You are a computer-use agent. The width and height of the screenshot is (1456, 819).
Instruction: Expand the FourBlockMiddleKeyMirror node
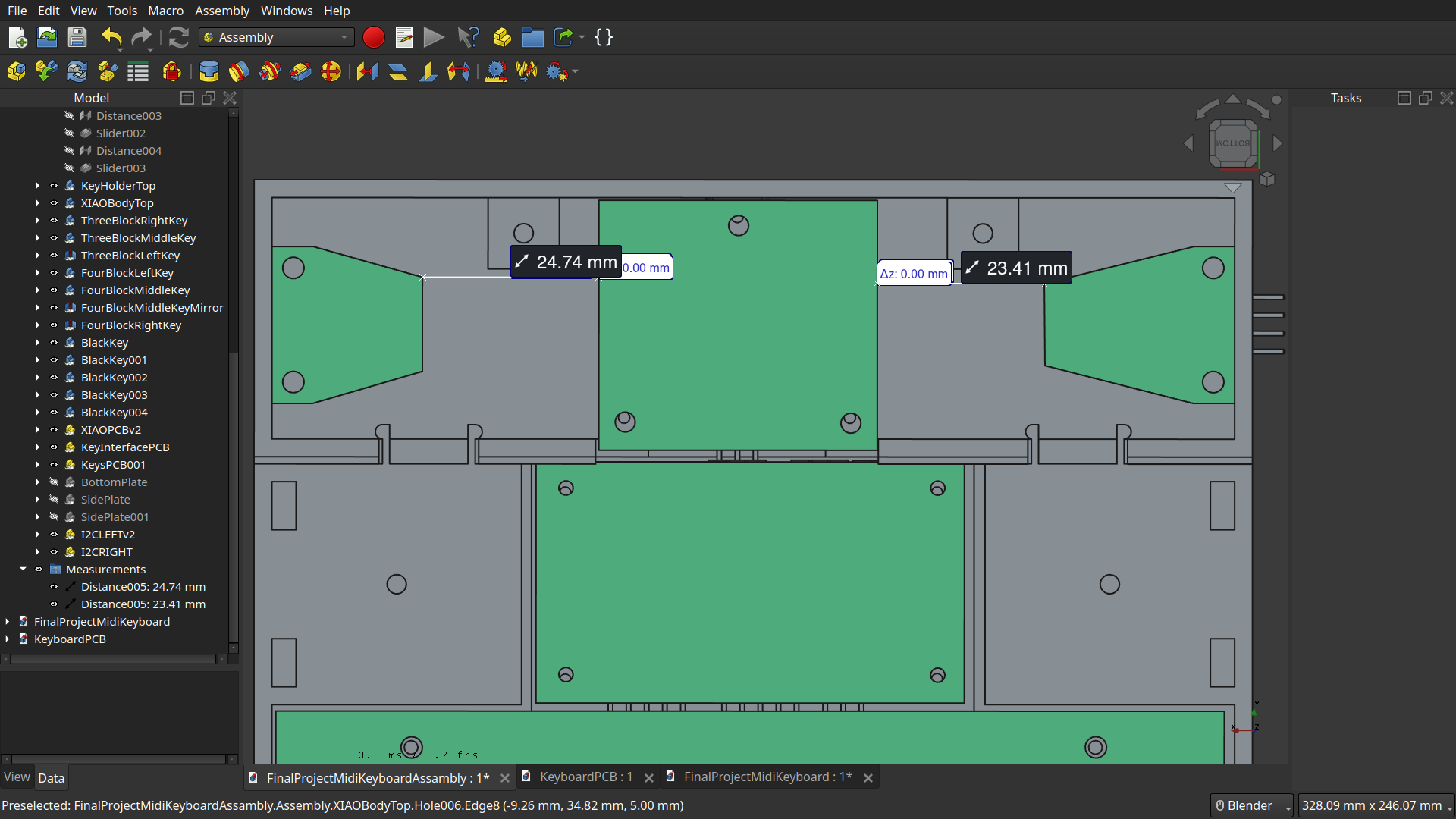(37, 308)
